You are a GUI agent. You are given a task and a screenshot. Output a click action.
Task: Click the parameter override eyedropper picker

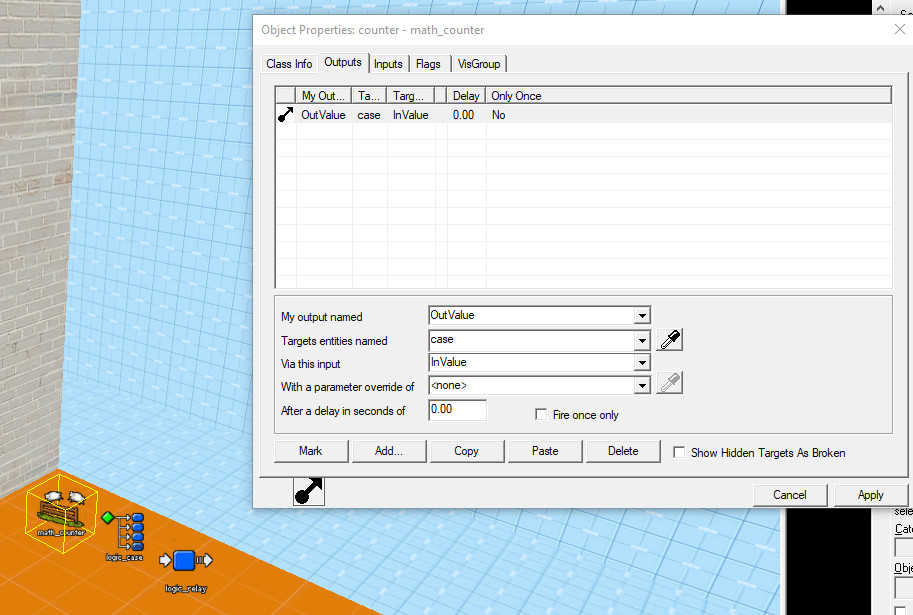point(669,383)
